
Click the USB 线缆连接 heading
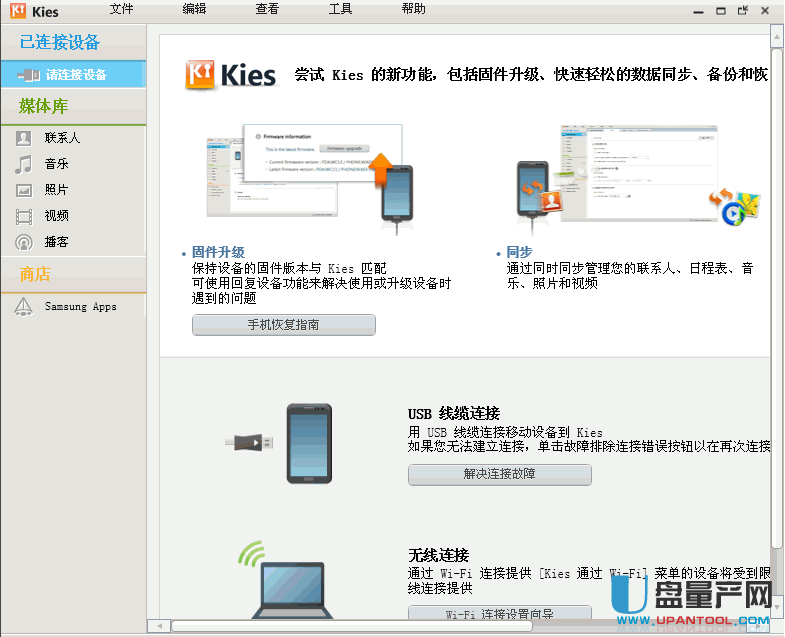point(454,414)
